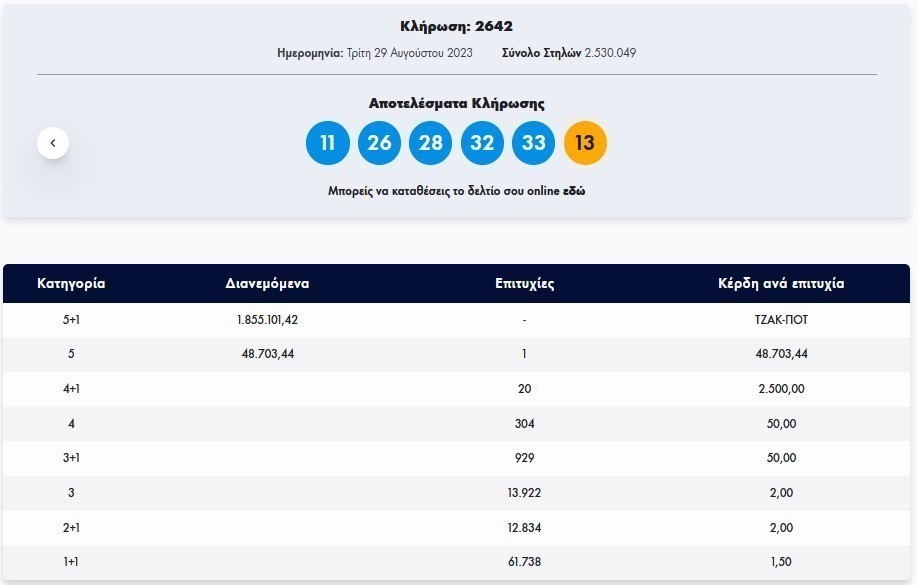The image size is (918, 585).
Task: Select the 5+1 category row label
Action: click(71, 320)
